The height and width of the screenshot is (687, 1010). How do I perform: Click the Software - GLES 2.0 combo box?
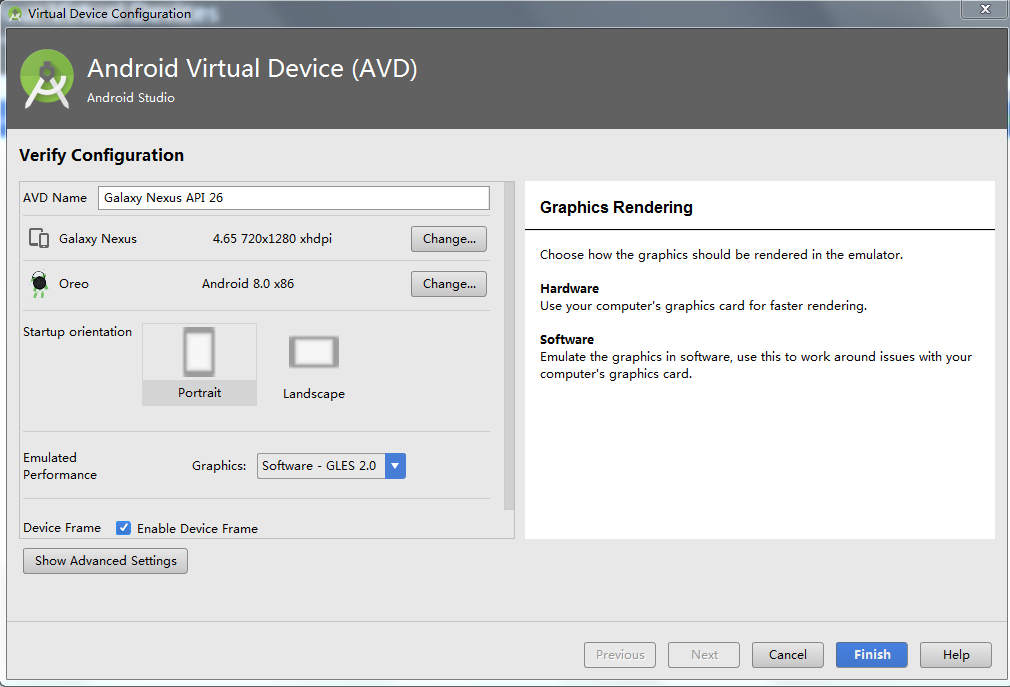pos(331,466)
